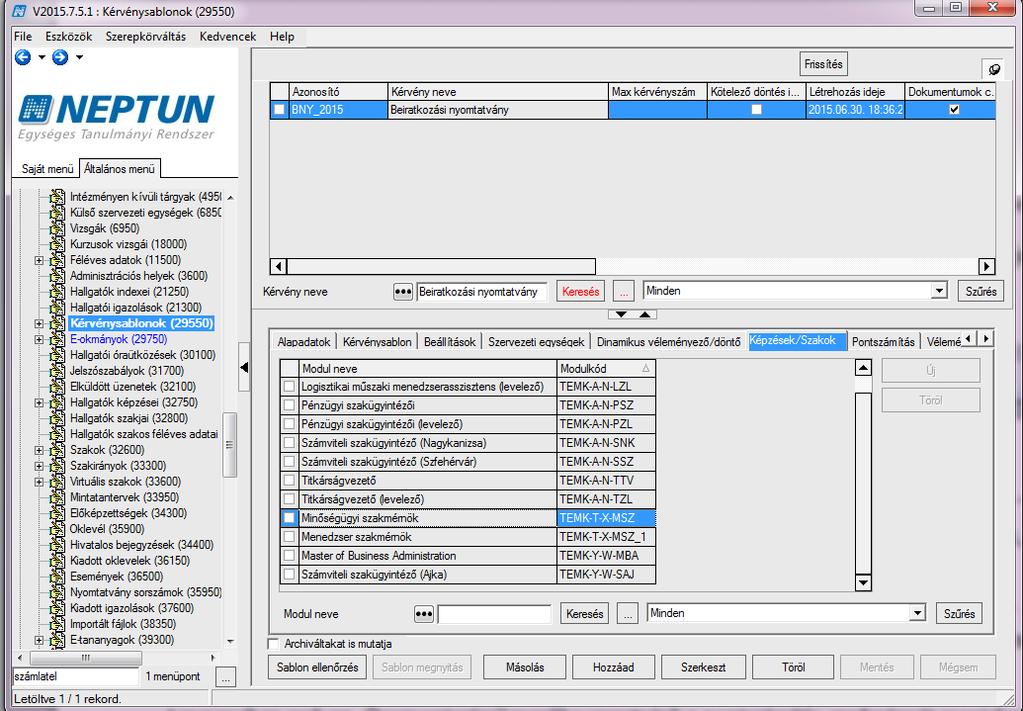Expand the Kérvénysablonok (29550) node
The height and width of the screenshot is (711, 1023).
[39, 324]
